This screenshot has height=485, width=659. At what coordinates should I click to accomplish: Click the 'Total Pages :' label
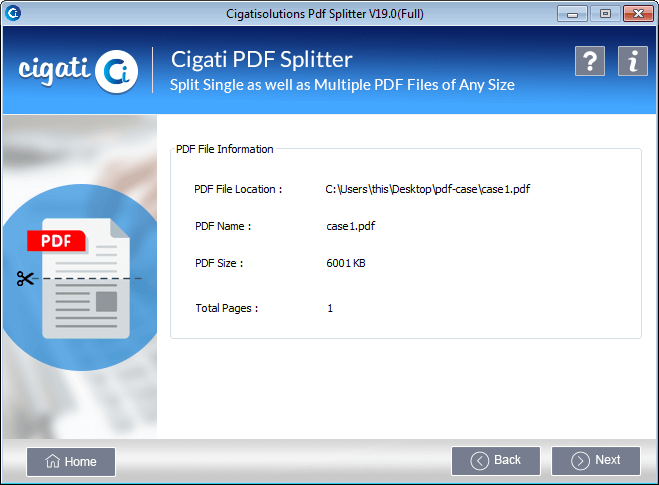pyautogui.click(x=227, y=308)
